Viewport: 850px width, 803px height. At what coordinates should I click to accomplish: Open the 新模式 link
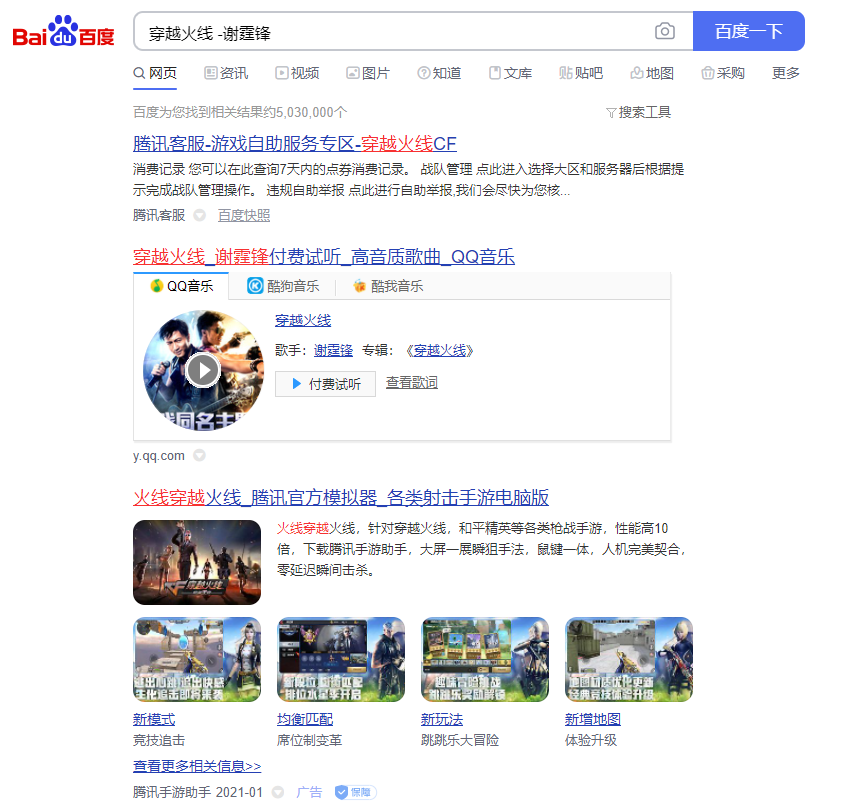tap(154, 720)
